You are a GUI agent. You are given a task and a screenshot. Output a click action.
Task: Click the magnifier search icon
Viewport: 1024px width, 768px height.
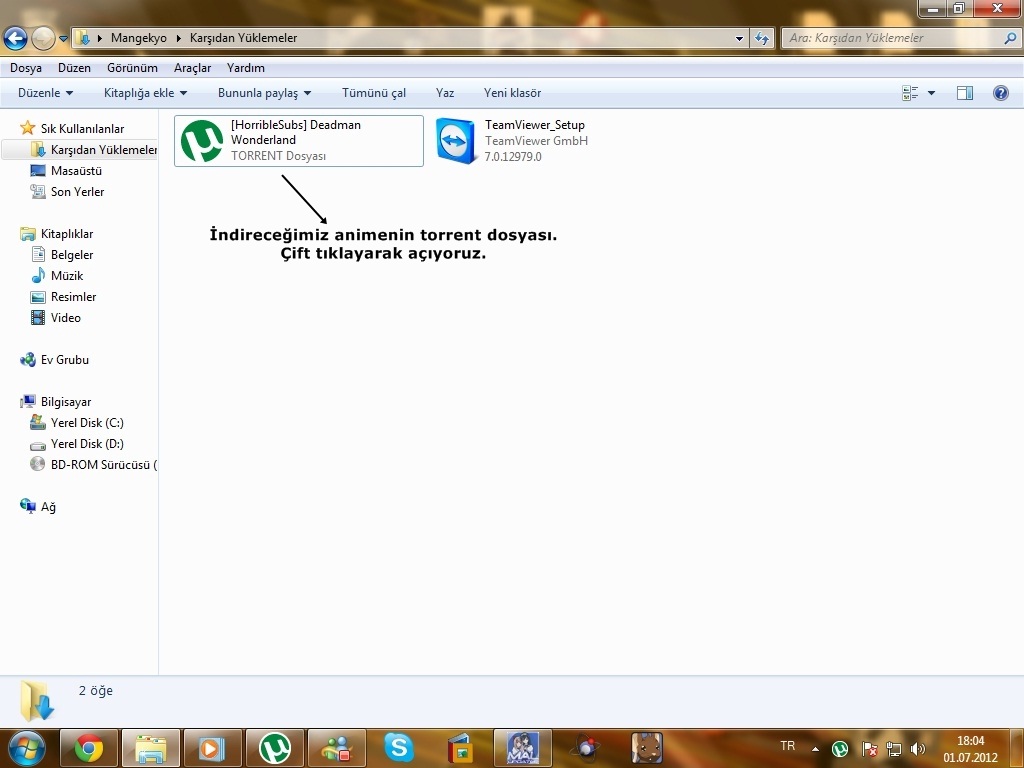1010,38
